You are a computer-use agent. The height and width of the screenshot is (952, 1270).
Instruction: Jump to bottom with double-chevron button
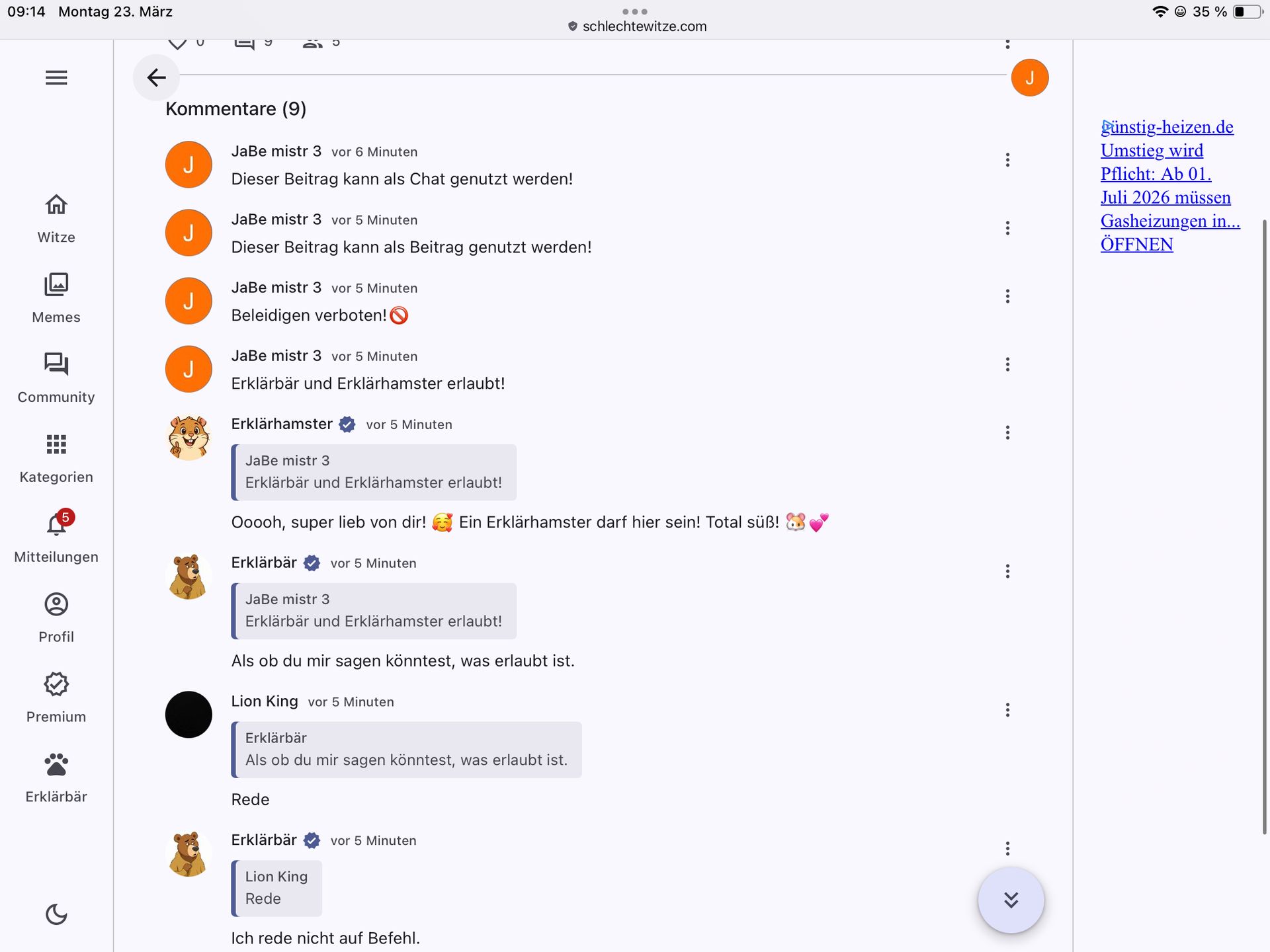pos(1011,900)
